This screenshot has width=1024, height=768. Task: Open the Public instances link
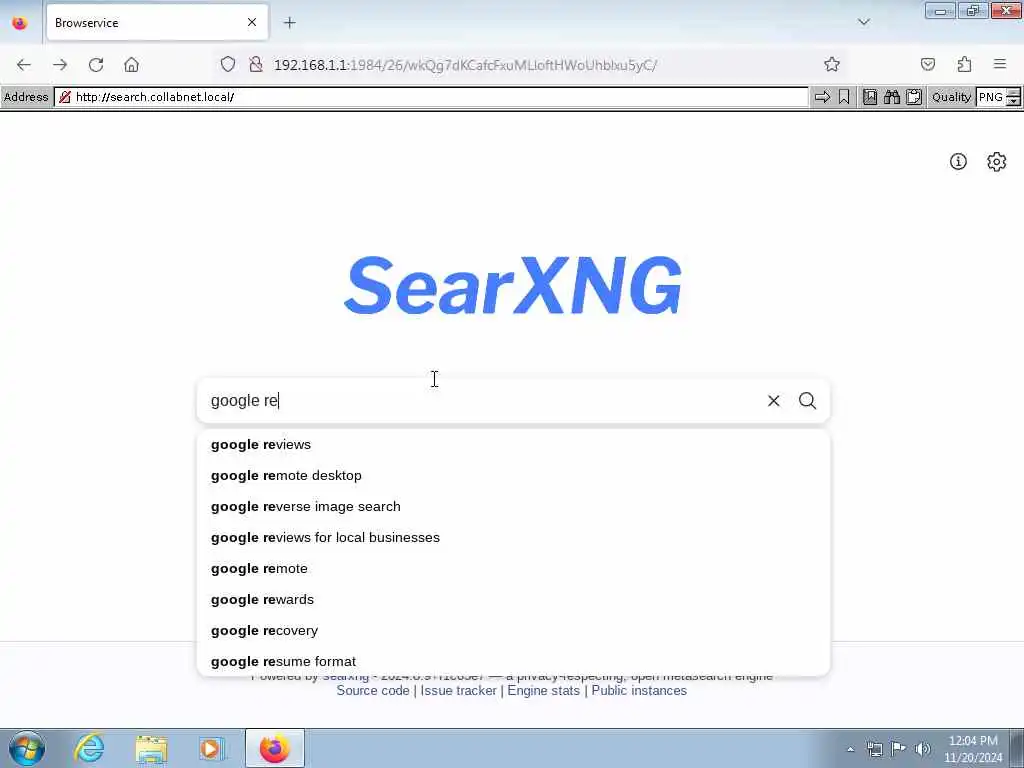[639, 691]
